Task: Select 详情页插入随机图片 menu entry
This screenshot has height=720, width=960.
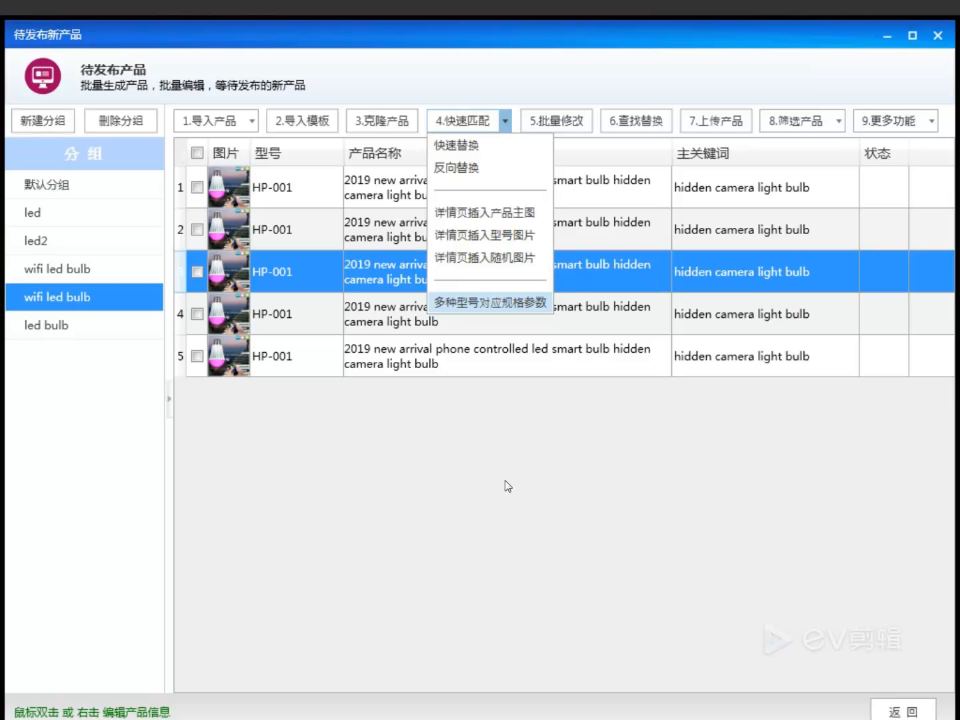Action: pyautogui.click(x=484, y=258)
